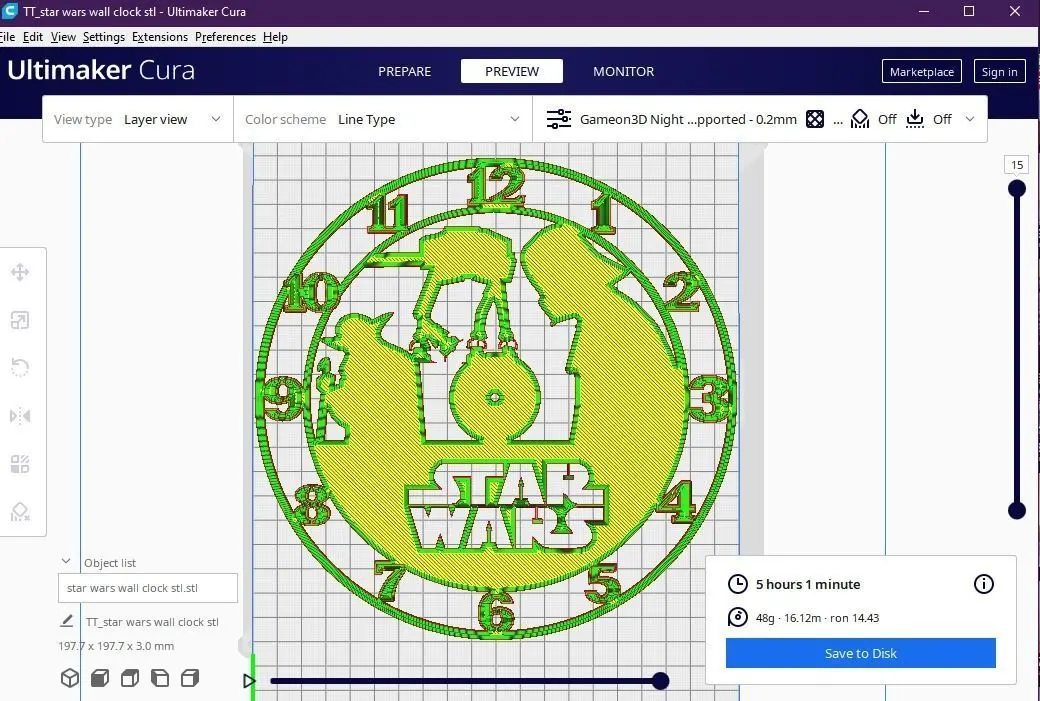Select the Support Blocker tool
Screen dimensions: 1040x701
pyautogui.click(x=20, y=512)
